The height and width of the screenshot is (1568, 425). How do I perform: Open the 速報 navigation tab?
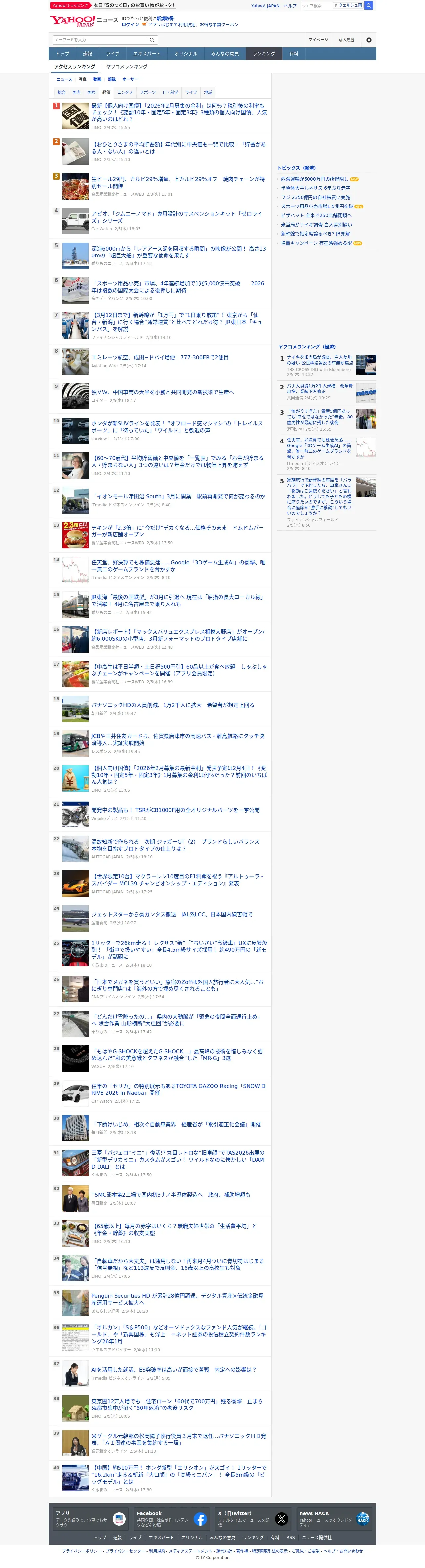point(87,54)
